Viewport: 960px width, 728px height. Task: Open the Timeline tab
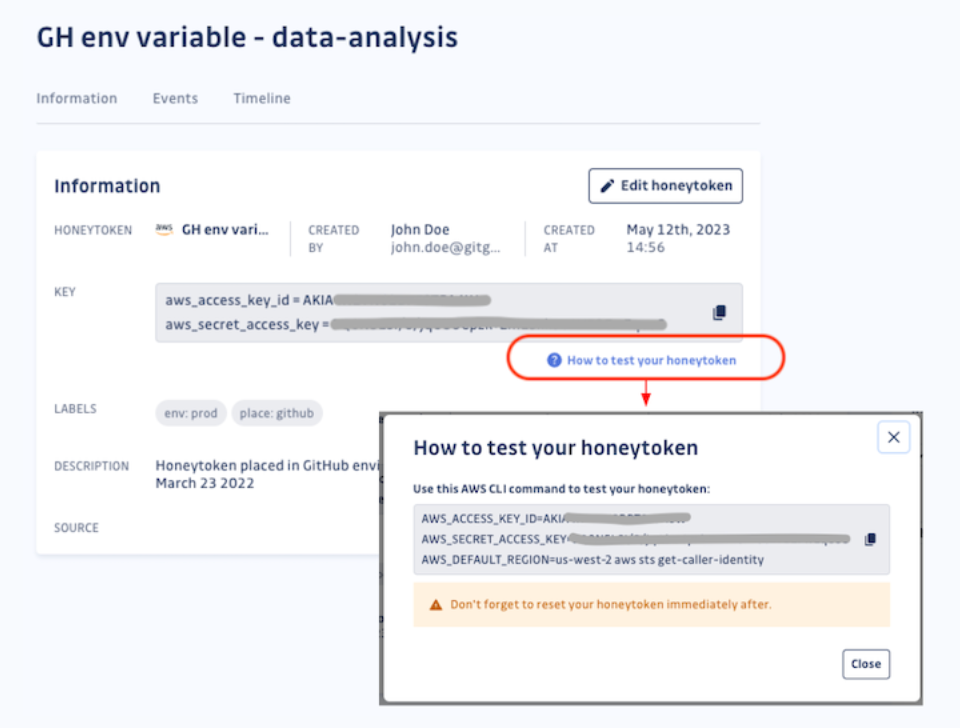(x=261, y=99)
